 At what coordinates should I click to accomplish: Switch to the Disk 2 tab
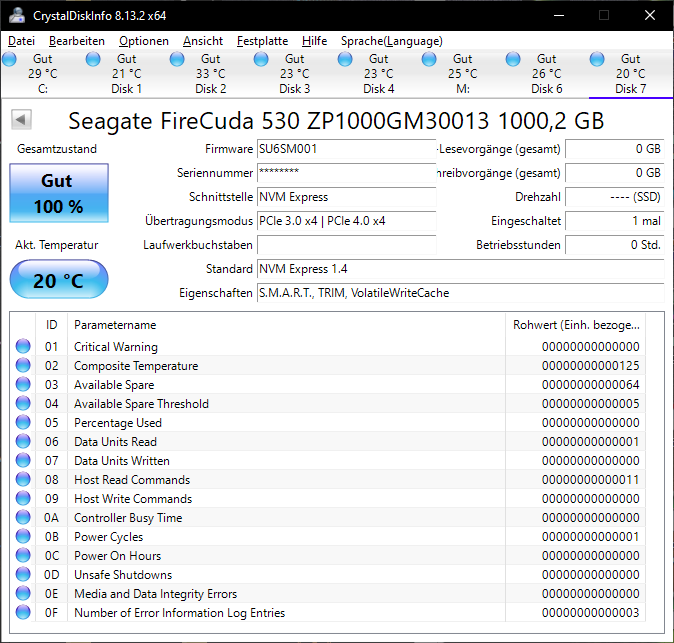(x=211, y=73)
